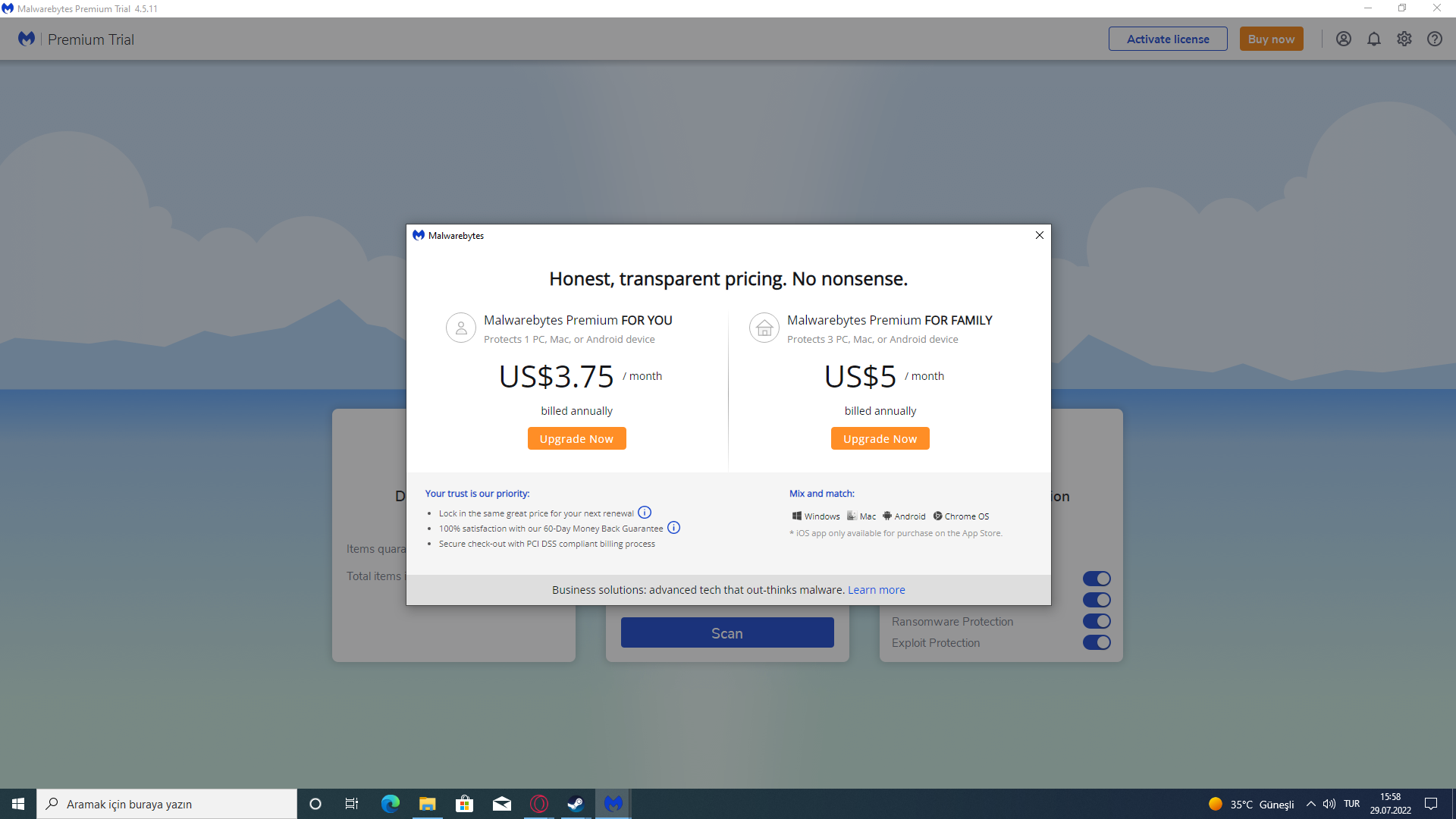Click Upgrade Now for the FOR YOU plan
1456x819 pixels.
576,438
